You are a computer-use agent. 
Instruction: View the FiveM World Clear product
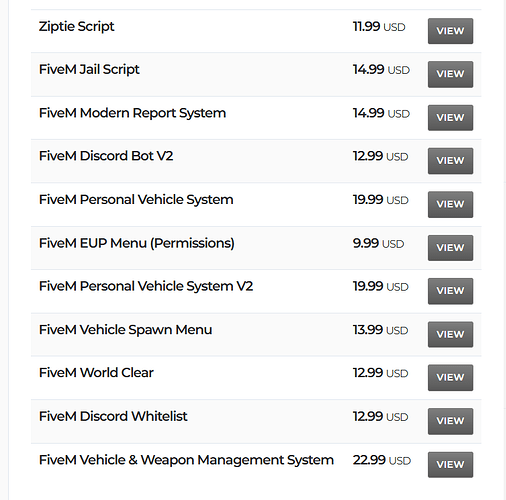(450, 378)
